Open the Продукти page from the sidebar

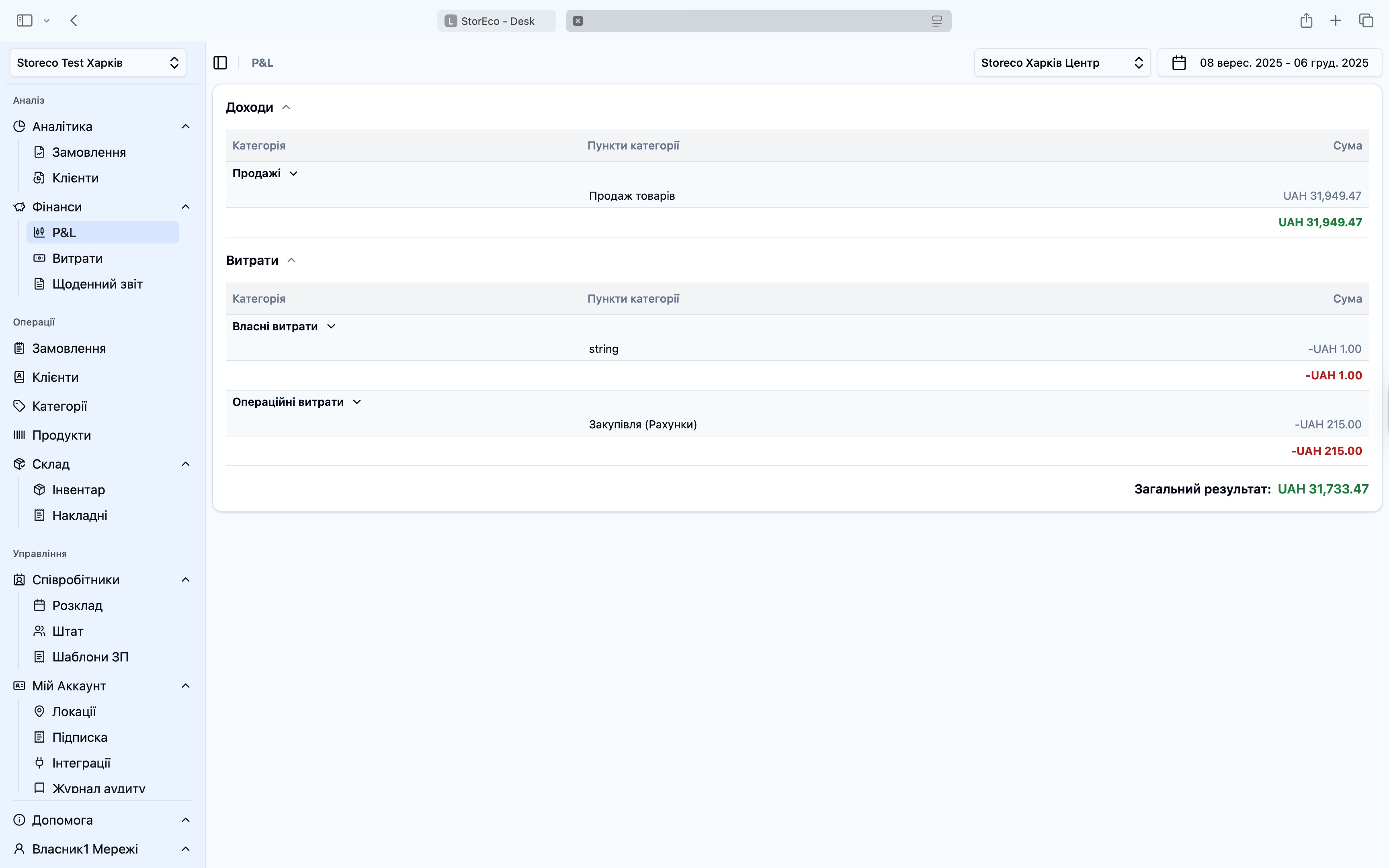pos(61,435)
